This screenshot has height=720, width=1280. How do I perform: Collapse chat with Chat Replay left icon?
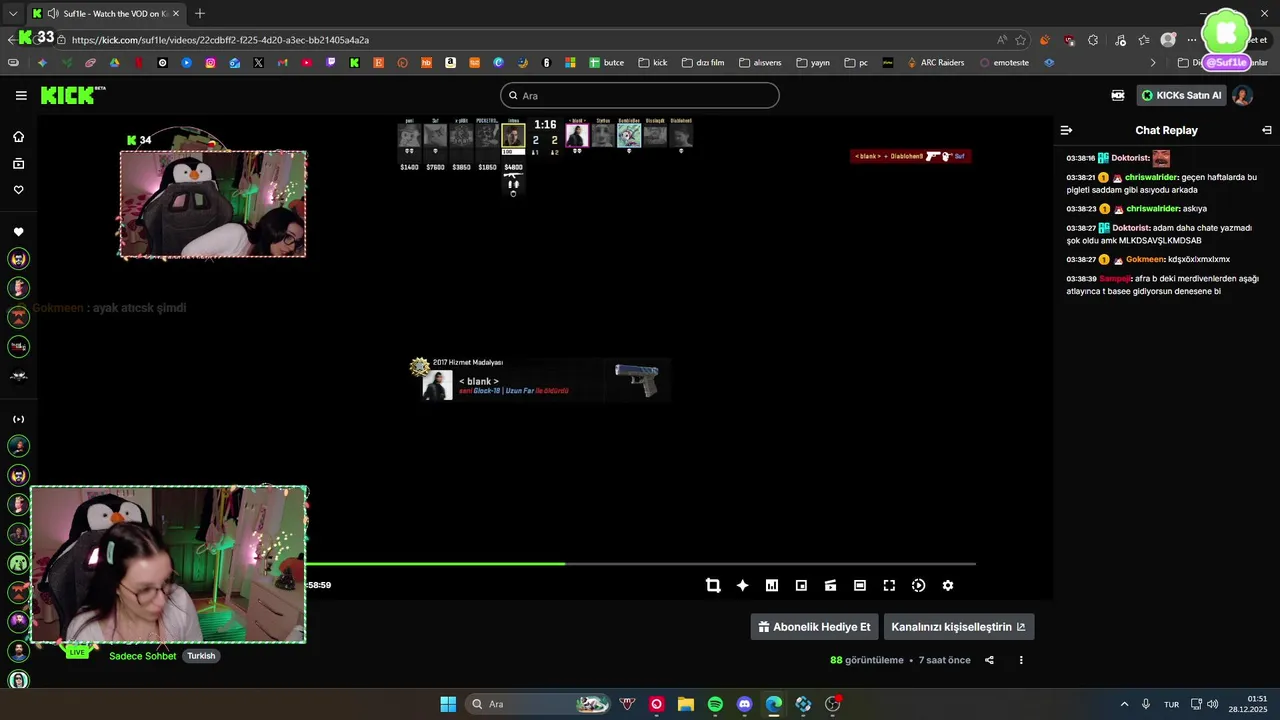(x=1066, y=130)
